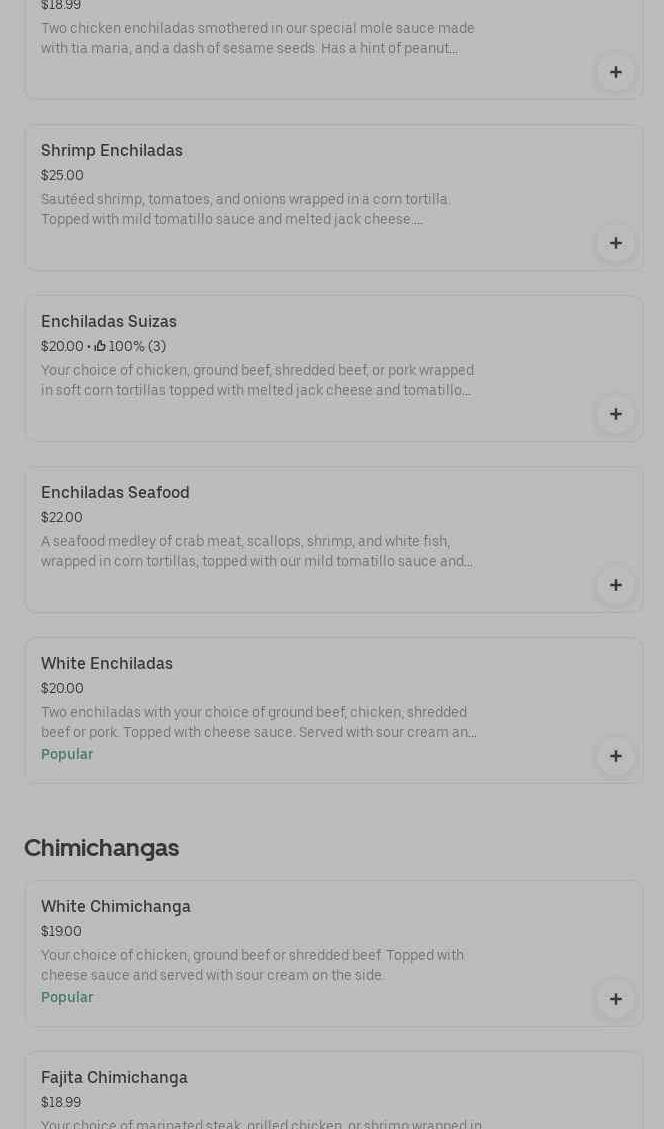This screenshot has width=664, height=1129.
Task: Click the $25.00 price of Shrimp Enchiladas
Action: point(62,176)
